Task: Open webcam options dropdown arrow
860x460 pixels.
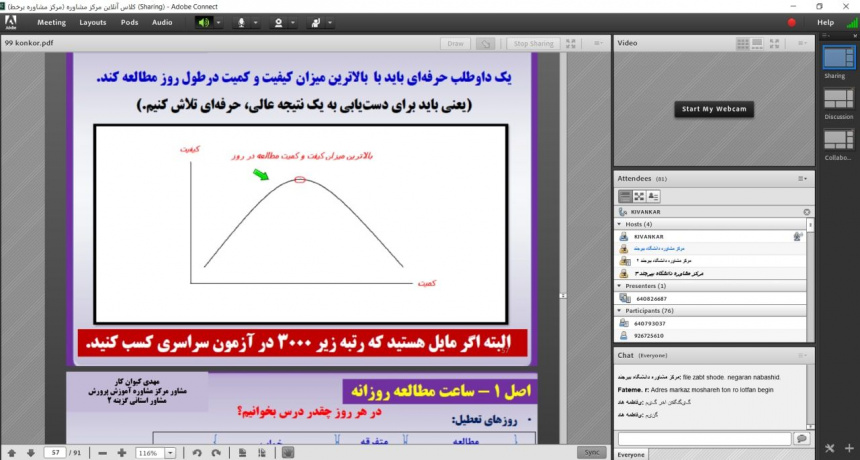Action: pos(293,22)
